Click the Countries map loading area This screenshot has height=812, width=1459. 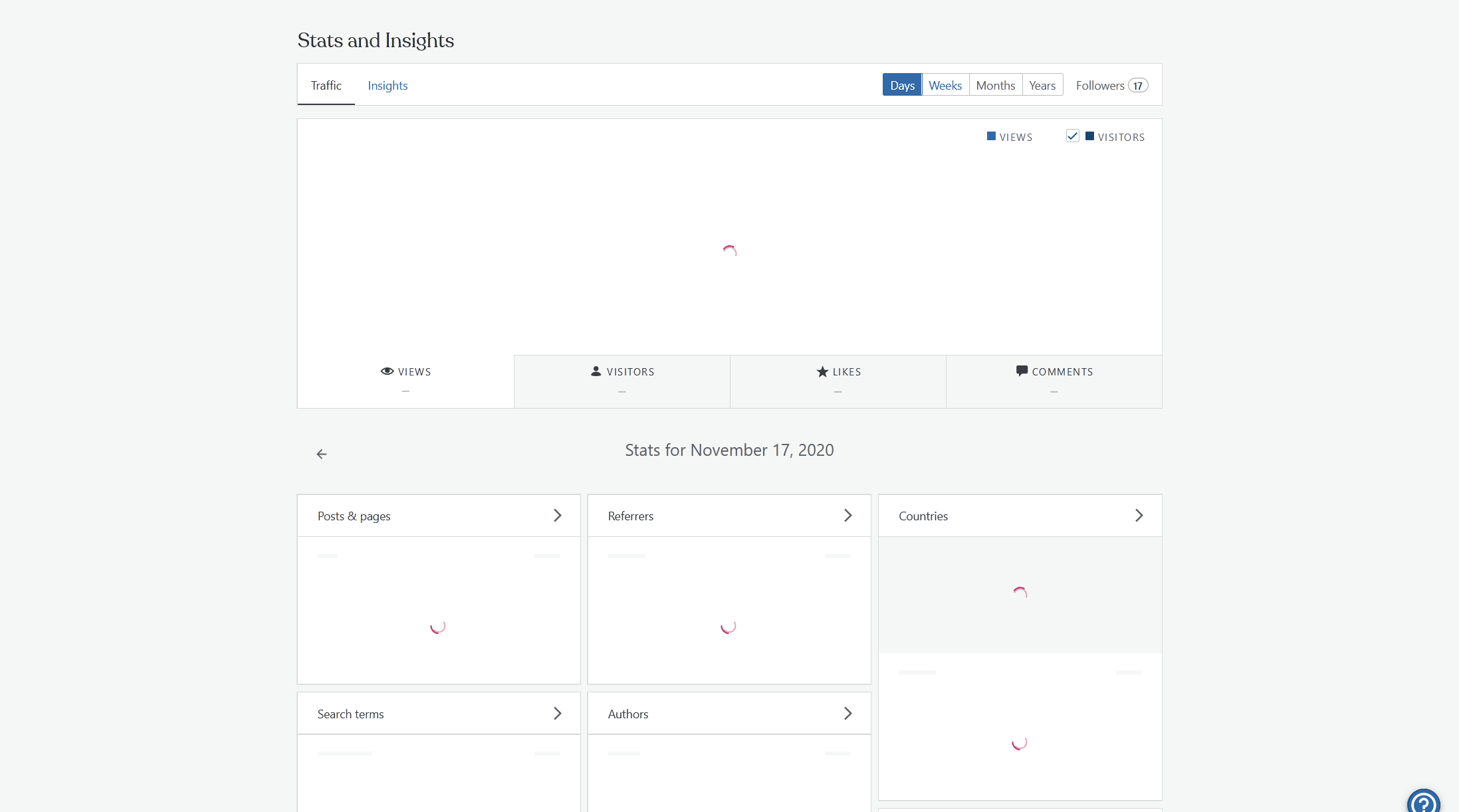(x=1020, y=595)
